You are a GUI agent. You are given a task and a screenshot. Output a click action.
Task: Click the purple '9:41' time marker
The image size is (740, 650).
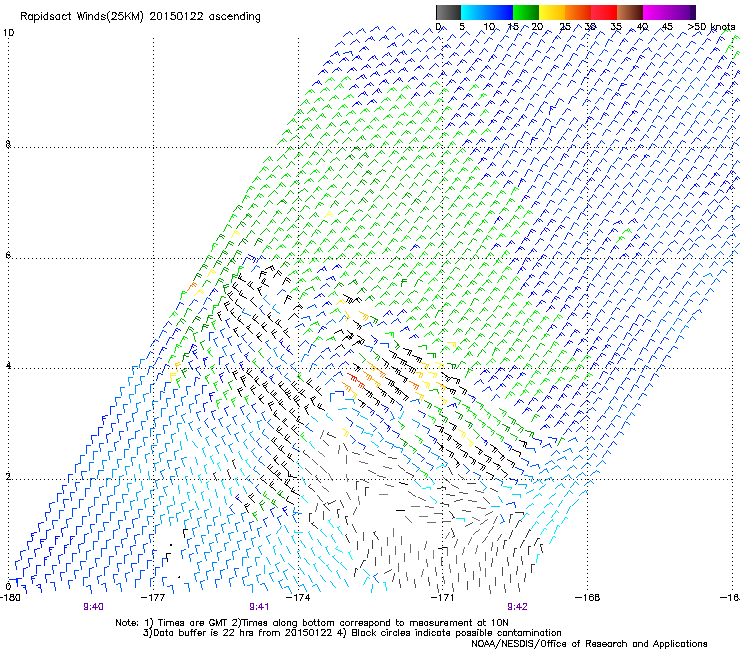tap(259, 607)
